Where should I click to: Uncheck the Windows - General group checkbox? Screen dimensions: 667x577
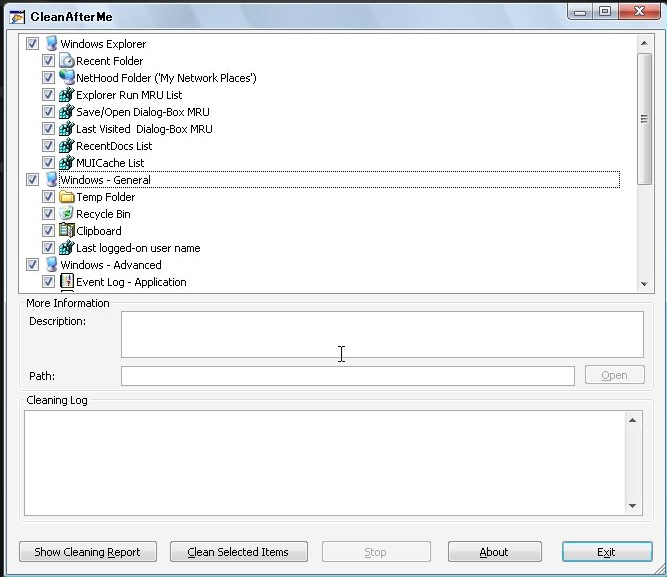point(32,180)
